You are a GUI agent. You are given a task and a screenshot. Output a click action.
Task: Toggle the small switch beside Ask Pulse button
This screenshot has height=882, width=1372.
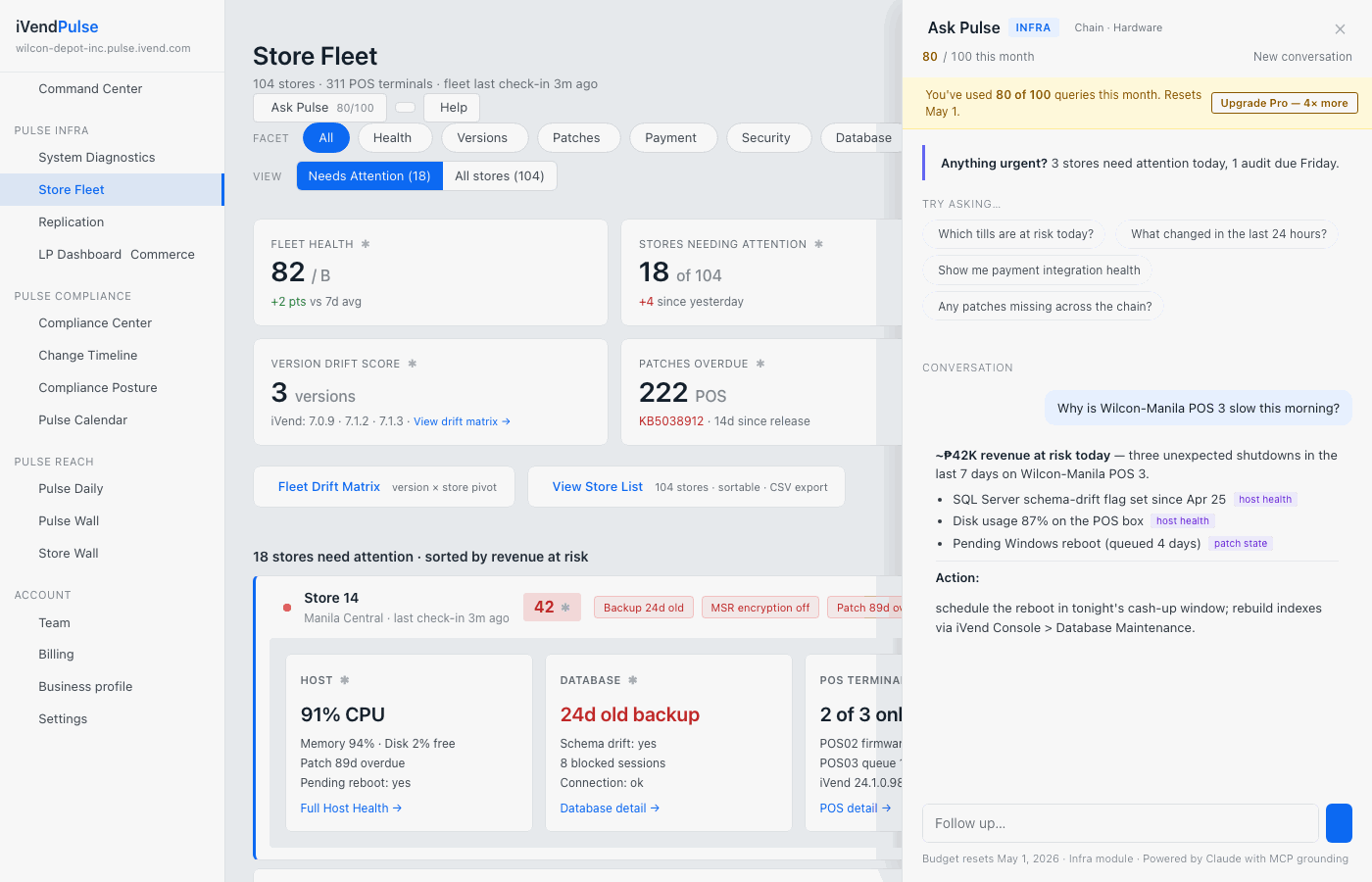coord(405,108)
